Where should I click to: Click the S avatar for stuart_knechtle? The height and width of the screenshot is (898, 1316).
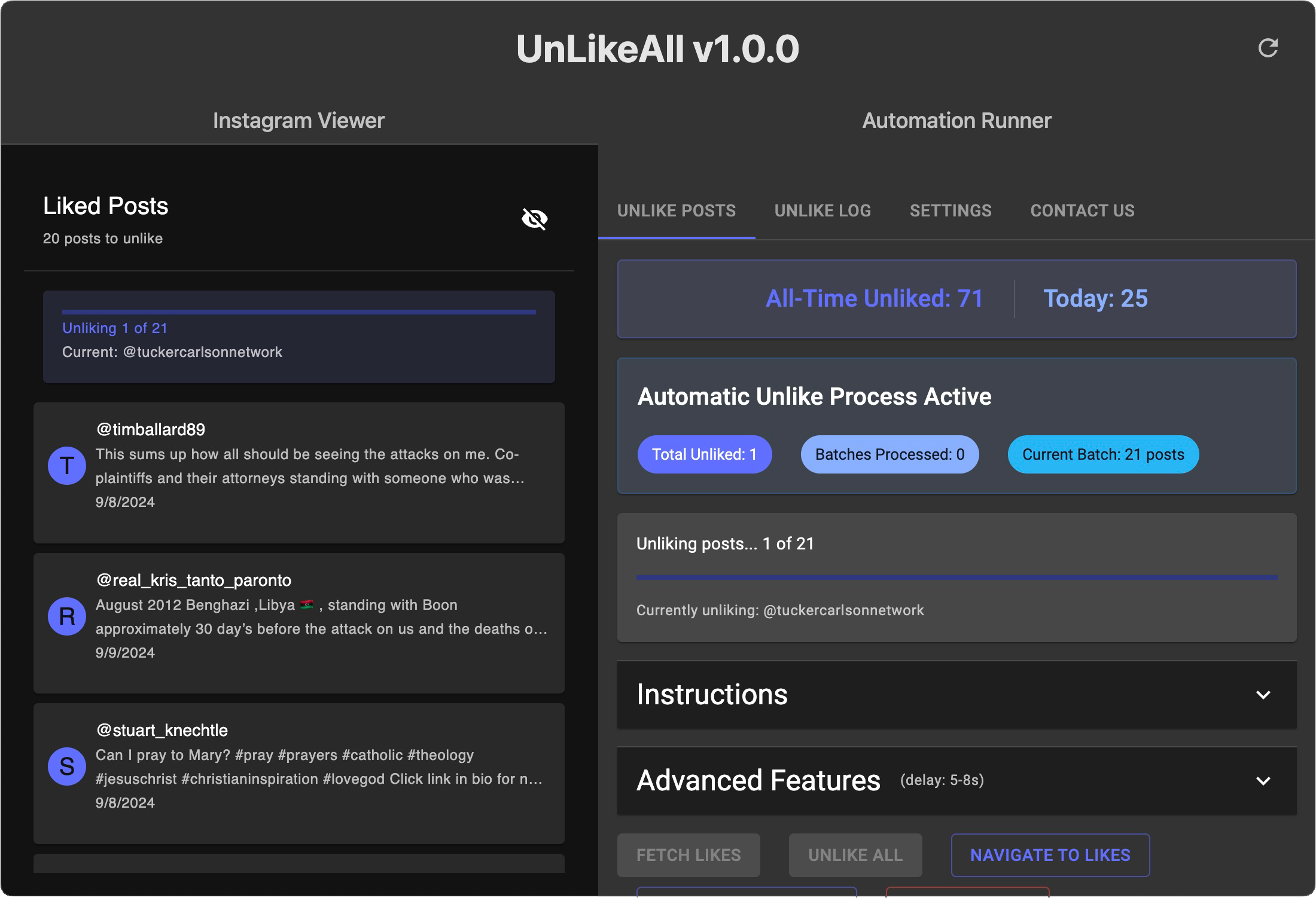67,766
